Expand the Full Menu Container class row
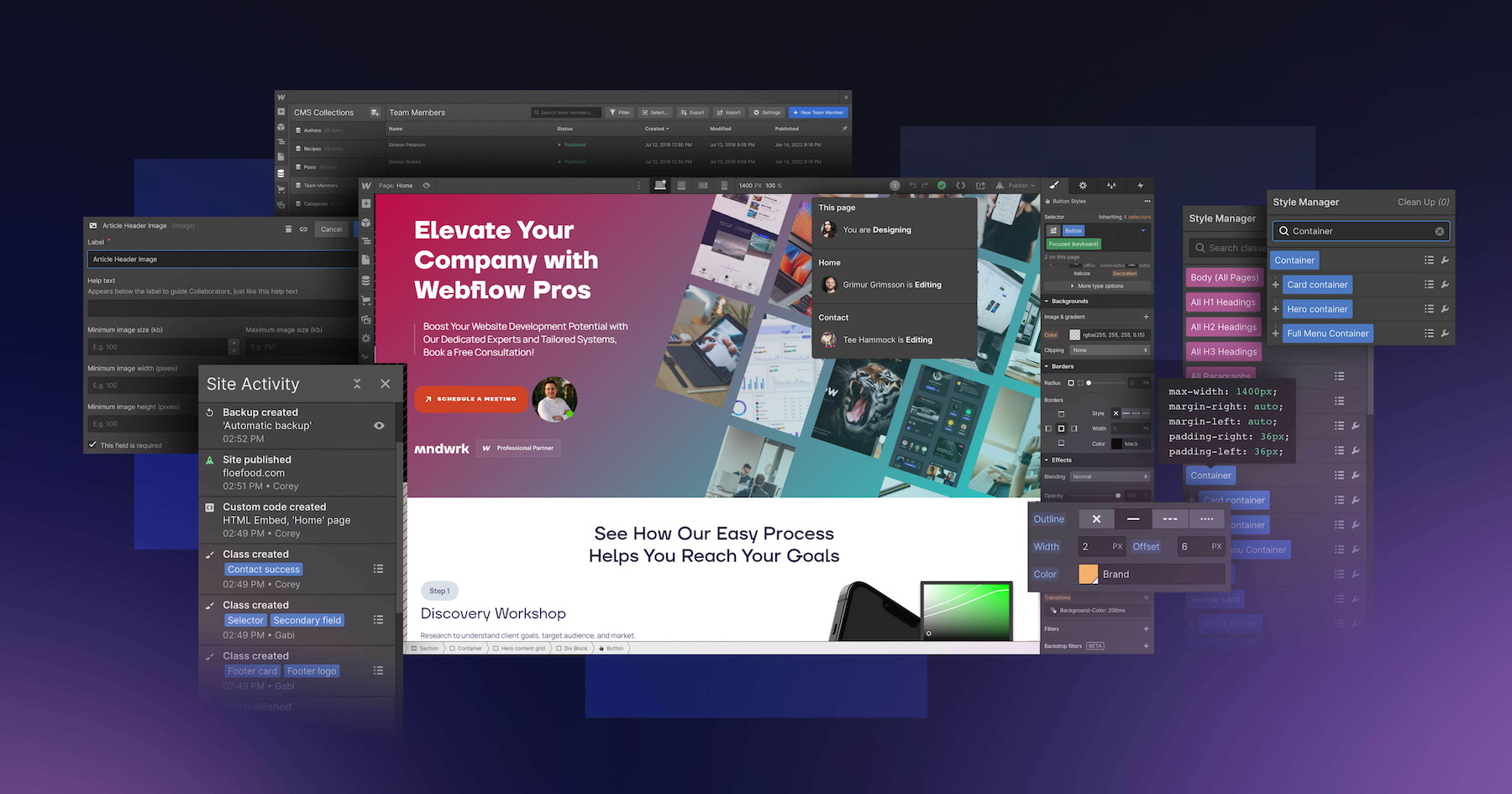This screenshot has height=794, width=1512. tap(1275, 334)
